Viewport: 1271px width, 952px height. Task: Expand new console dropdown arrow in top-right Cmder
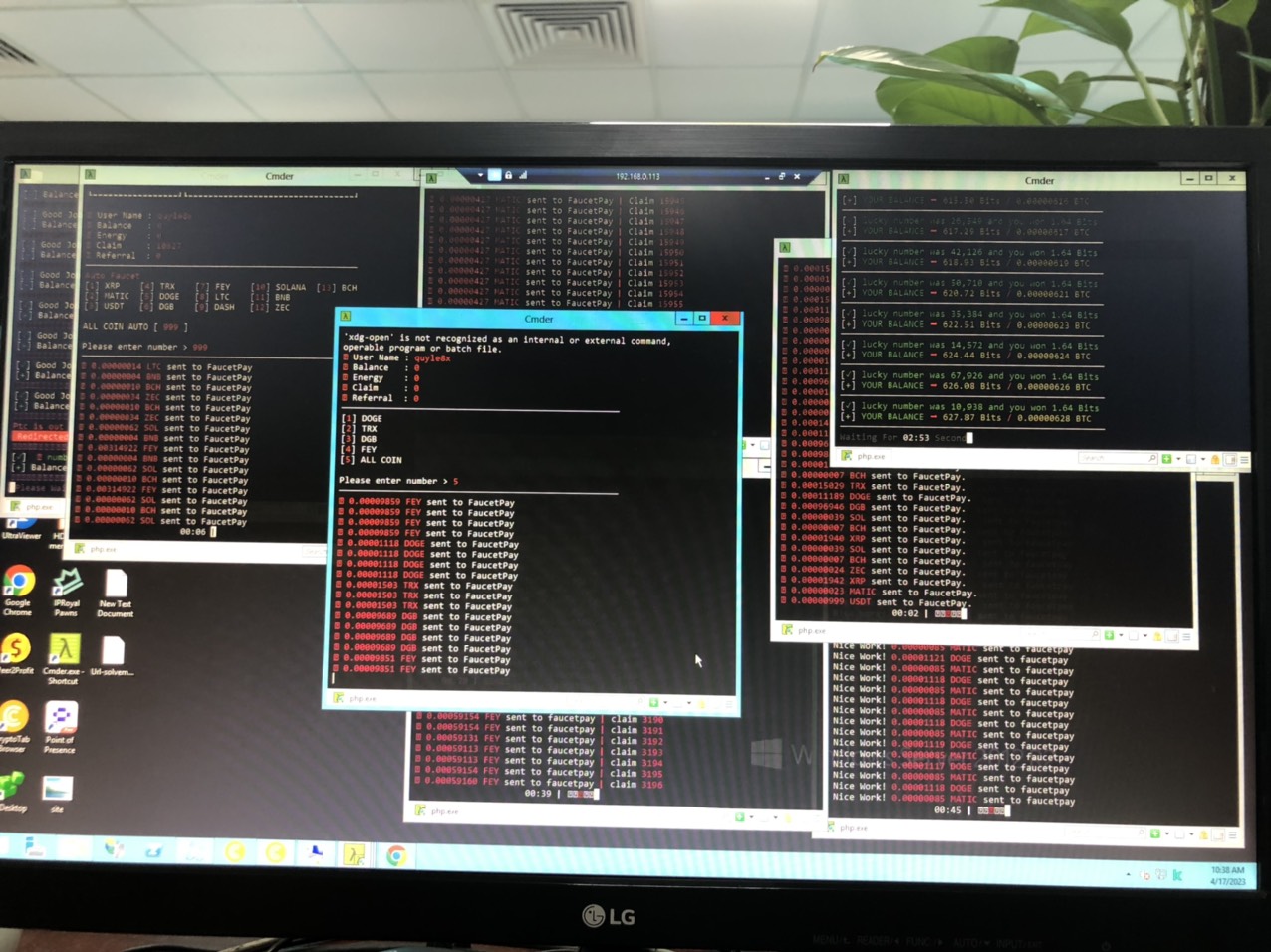pos(1177,459)
